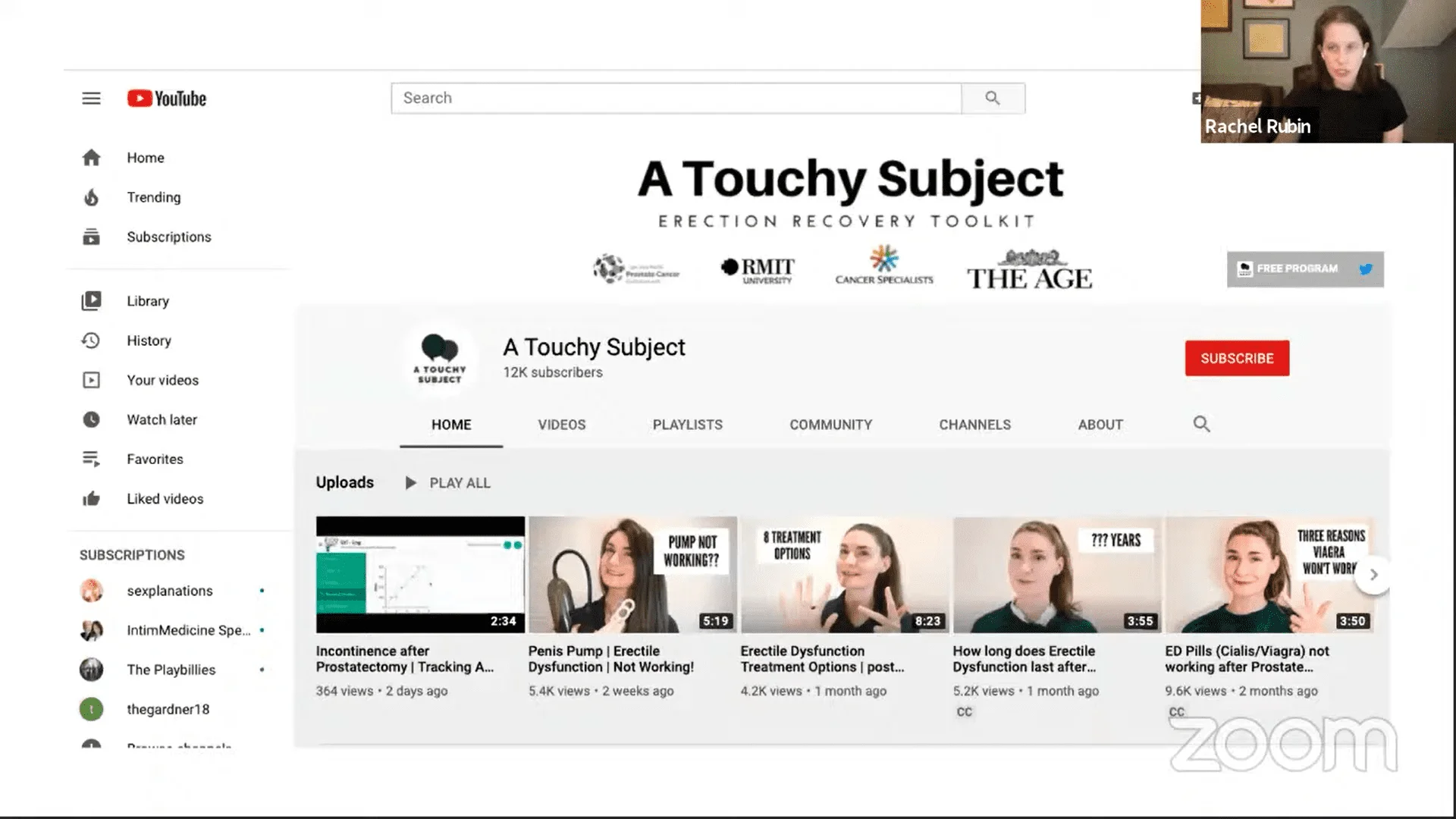Switch to the COMMUNITY tab
1456x819 pixels.
(830, 425)
